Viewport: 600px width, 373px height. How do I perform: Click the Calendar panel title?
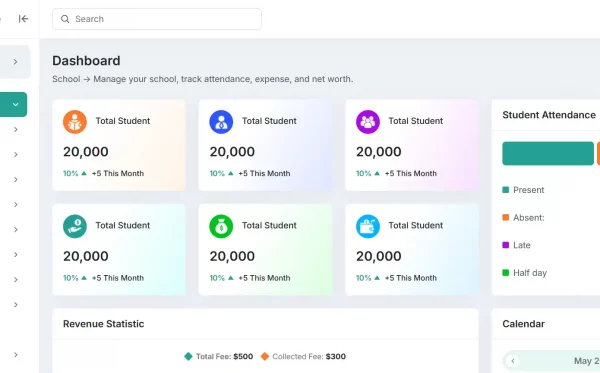pyautogui.click(x=523, y=324)
